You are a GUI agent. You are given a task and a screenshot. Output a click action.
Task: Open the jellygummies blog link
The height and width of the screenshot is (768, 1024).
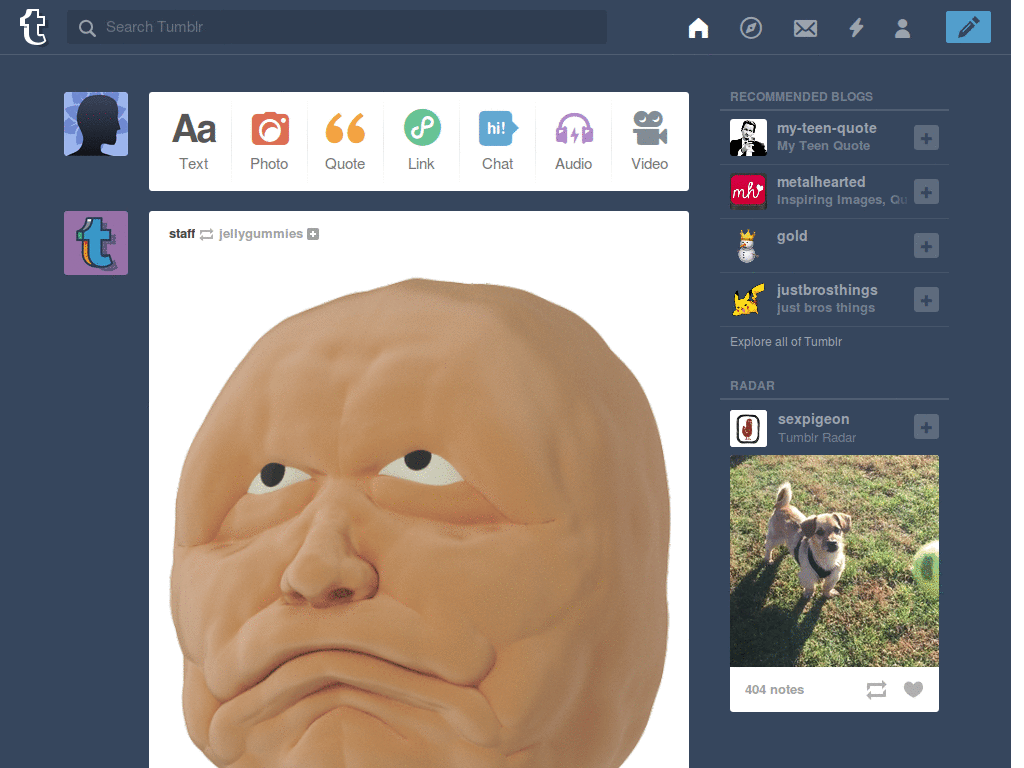261,234
